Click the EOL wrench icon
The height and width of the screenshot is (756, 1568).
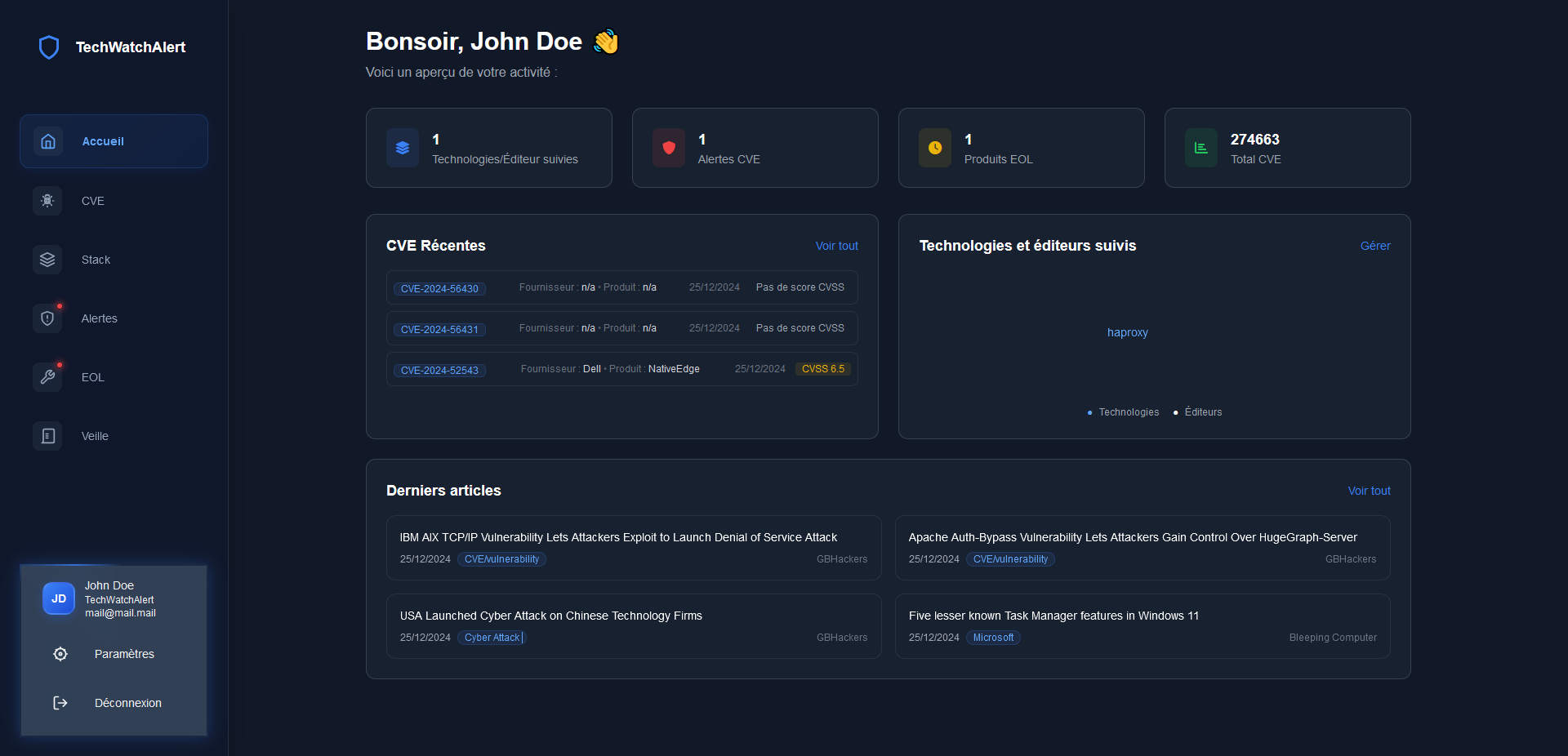point(47,377)
